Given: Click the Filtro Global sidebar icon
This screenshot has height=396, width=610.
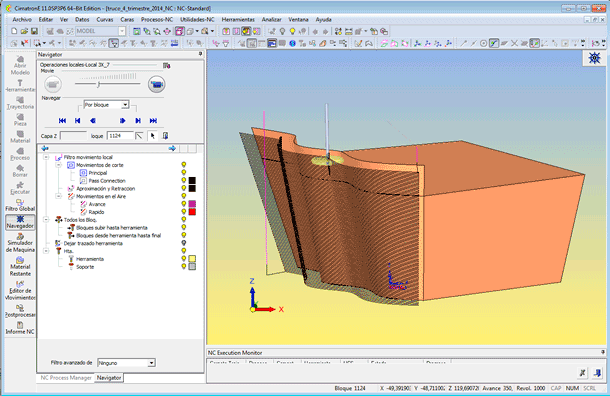Looking at the screenshot, I should tap(20, 205).
